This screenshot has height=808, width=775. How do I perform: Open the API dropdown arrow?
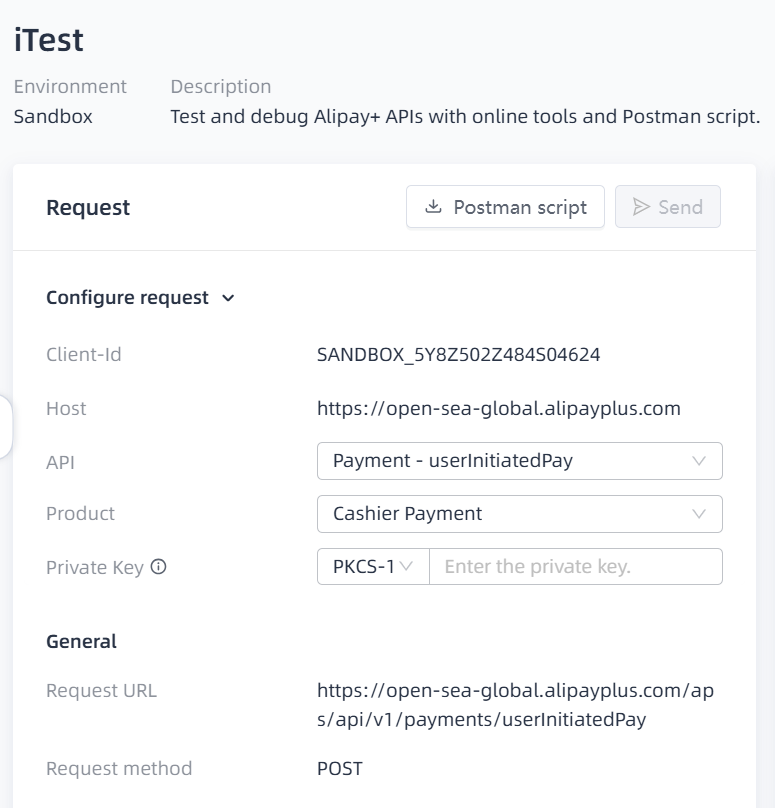tap(699, 461)
